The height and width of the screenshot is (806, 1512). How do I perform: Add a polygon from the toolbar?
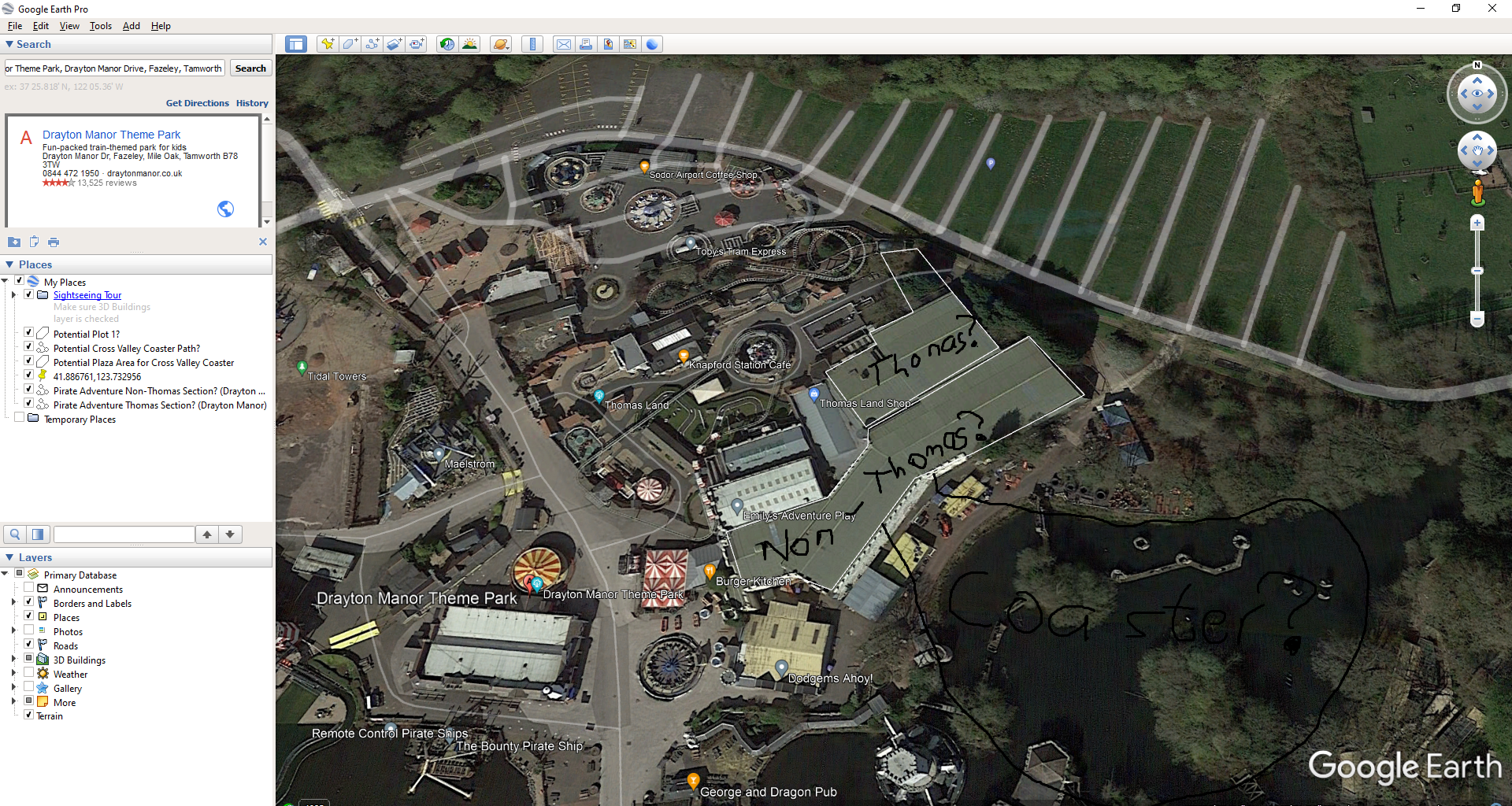[350, 44]
